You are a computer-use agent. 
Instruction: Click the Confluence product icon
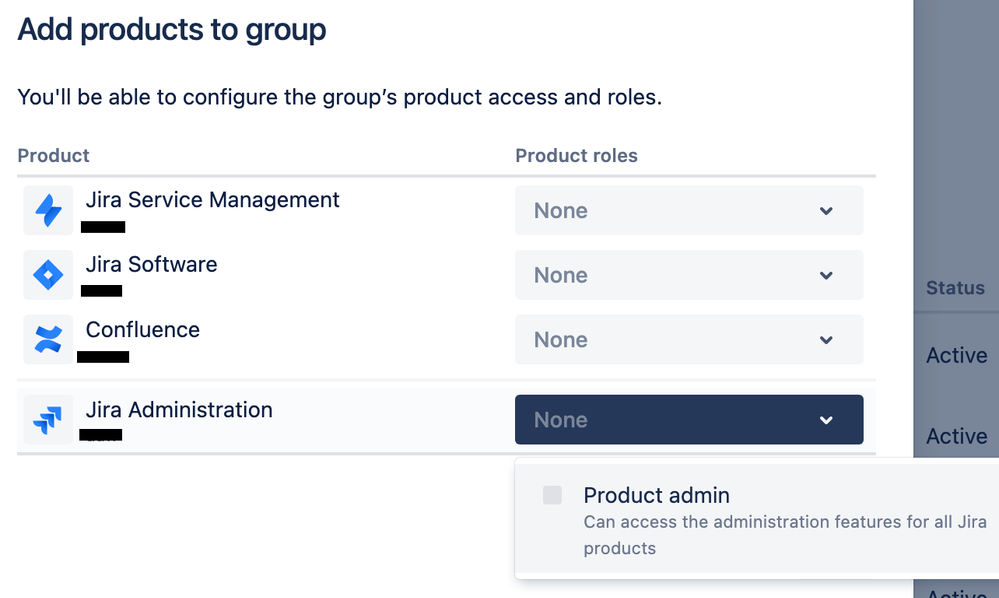48,340
